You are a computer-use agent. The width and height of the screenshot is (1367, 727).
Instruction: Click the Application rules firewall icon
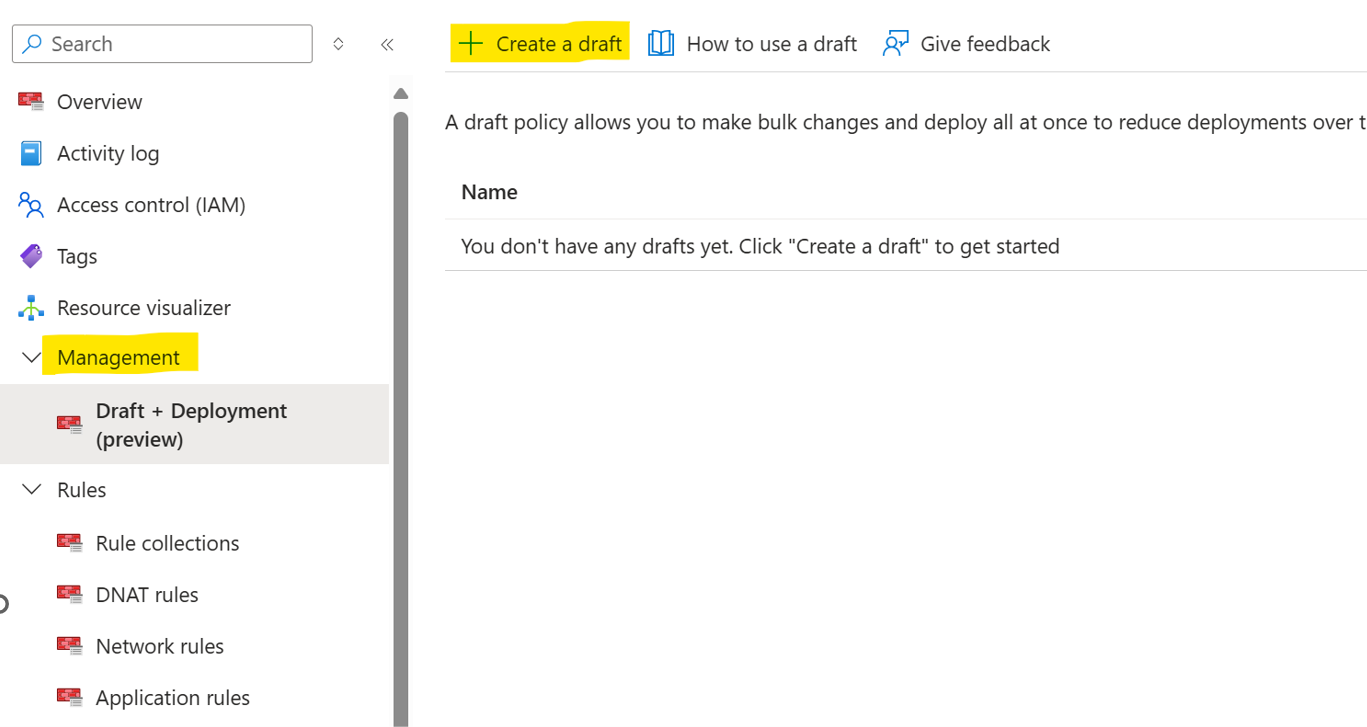(69, 697)
